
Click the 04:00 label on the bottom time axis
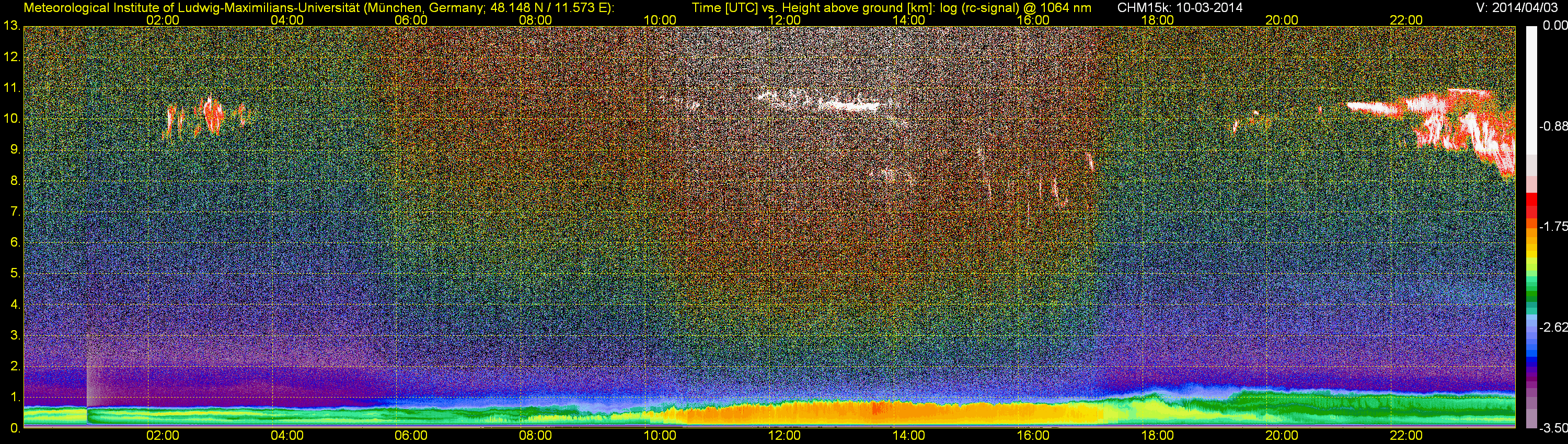tap(287, 436)
